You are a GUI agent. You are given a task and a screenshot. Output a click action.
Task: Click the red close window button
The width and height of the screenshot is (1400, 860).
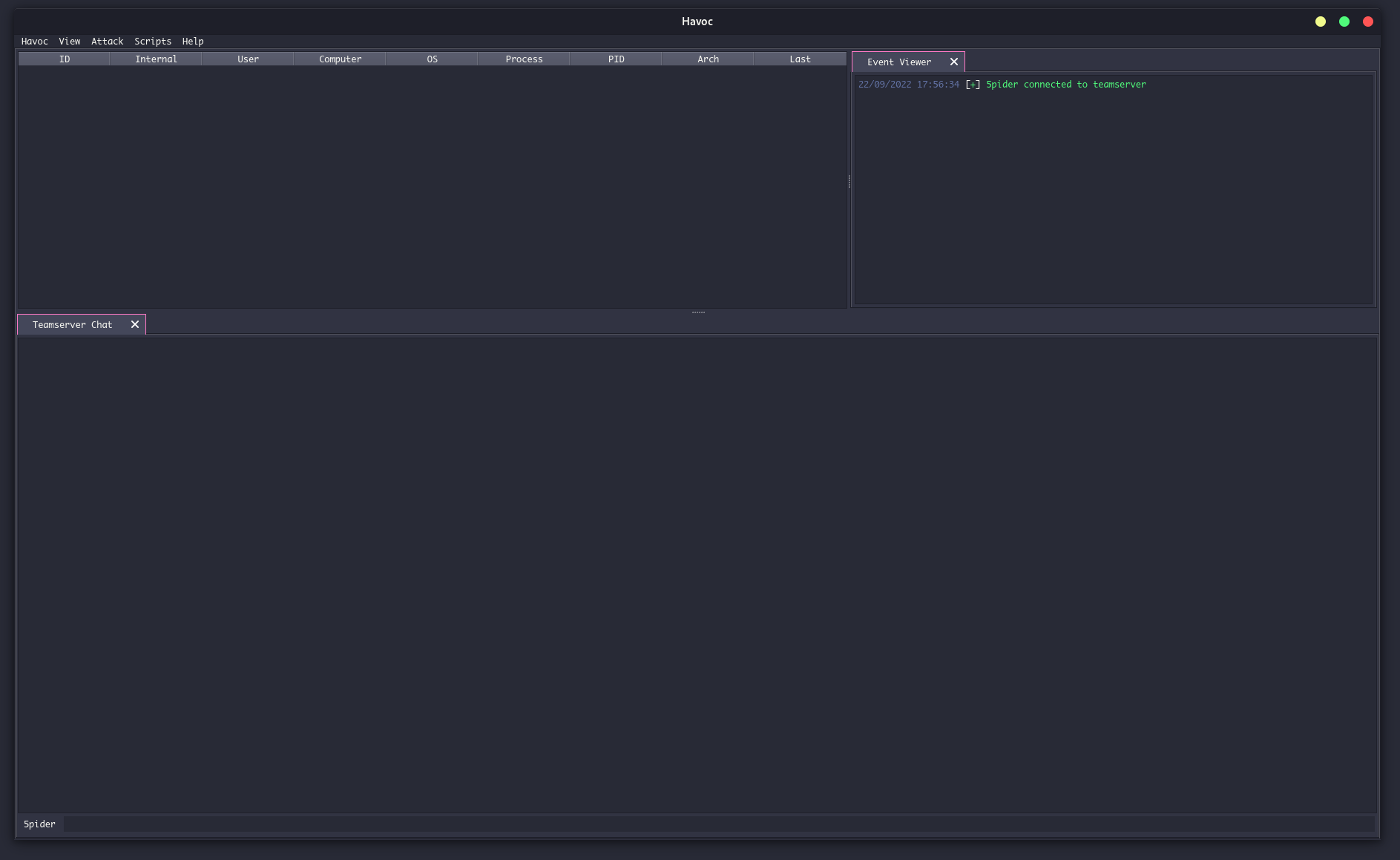pos(1368,22)
